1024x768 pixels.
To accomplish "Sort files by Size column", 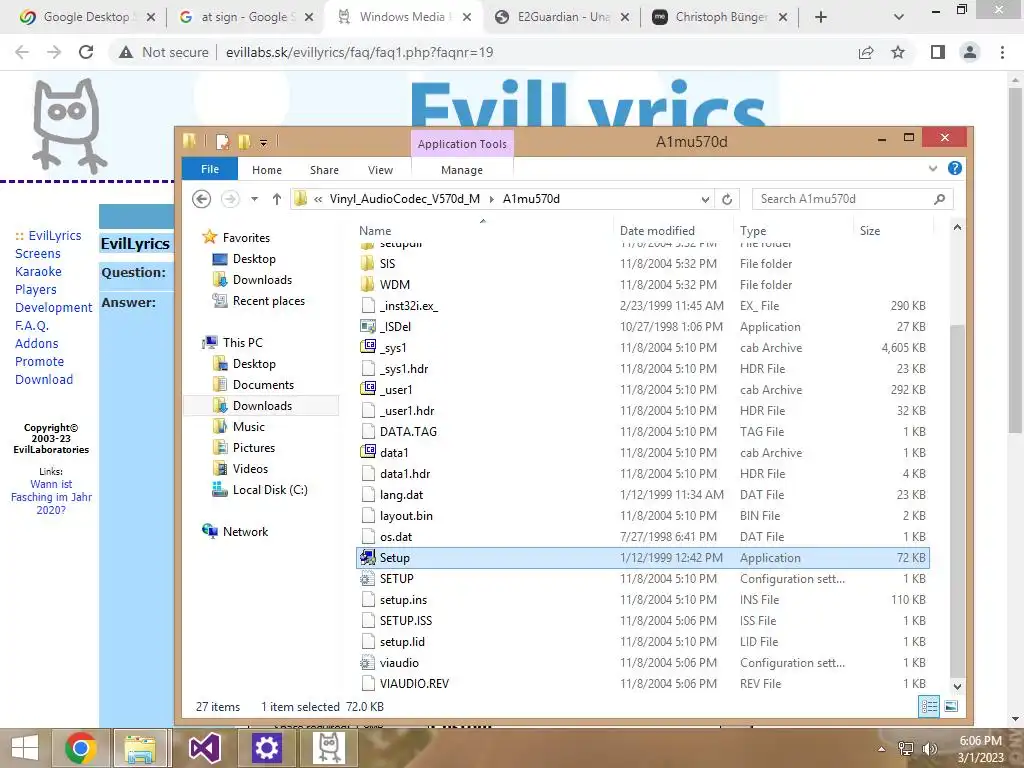I will [870, 231].
